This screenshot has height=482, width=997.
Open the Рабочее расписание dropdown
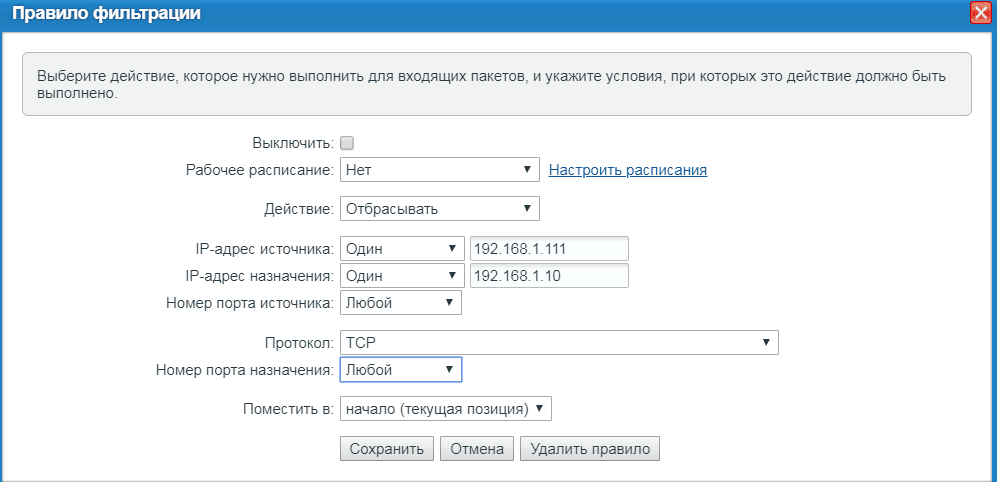439,170
